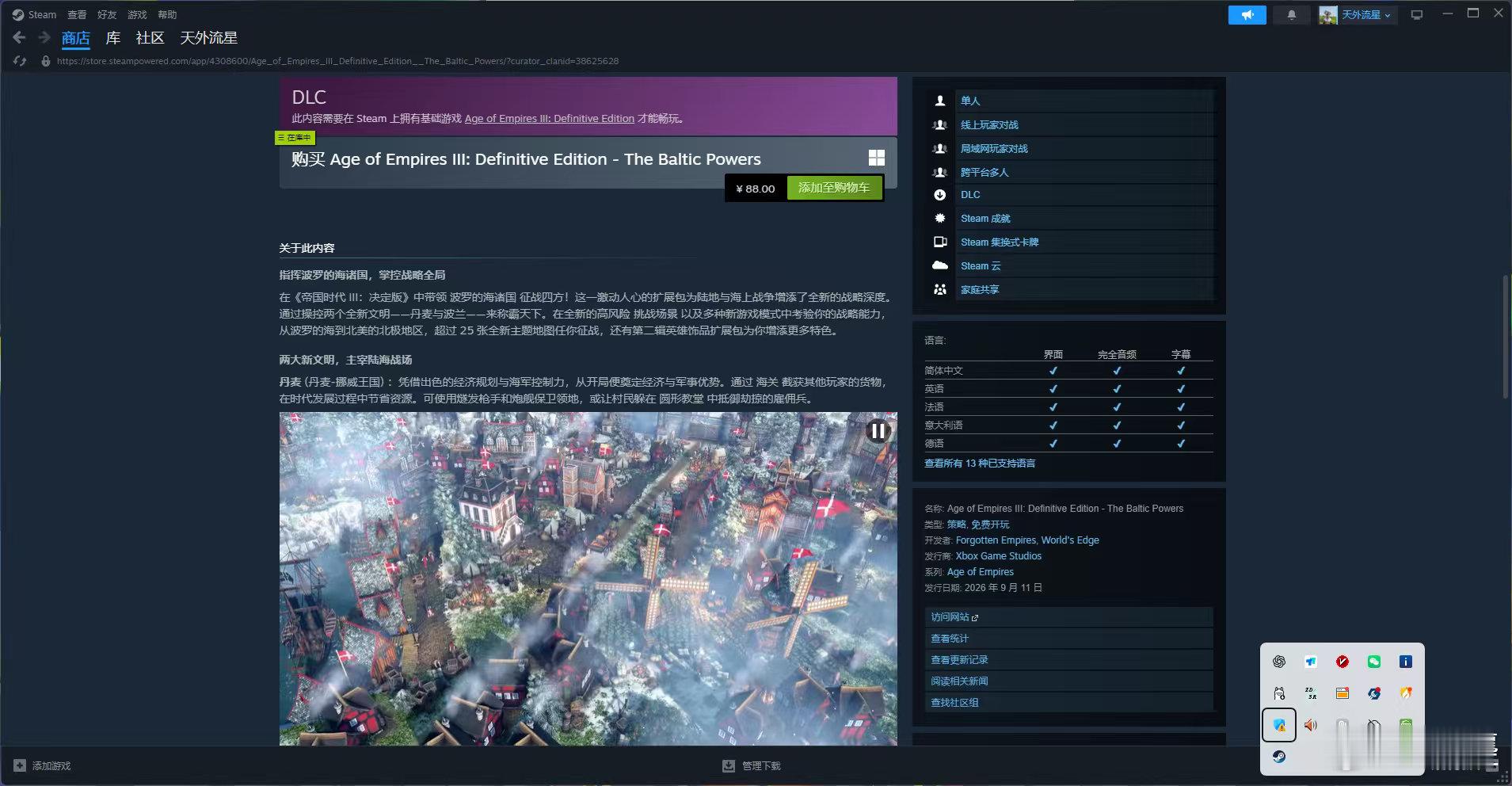Open the announcements megaphone button
Image resolution: width=1512 pixels, height=786 pixels.
(1247, 15)
